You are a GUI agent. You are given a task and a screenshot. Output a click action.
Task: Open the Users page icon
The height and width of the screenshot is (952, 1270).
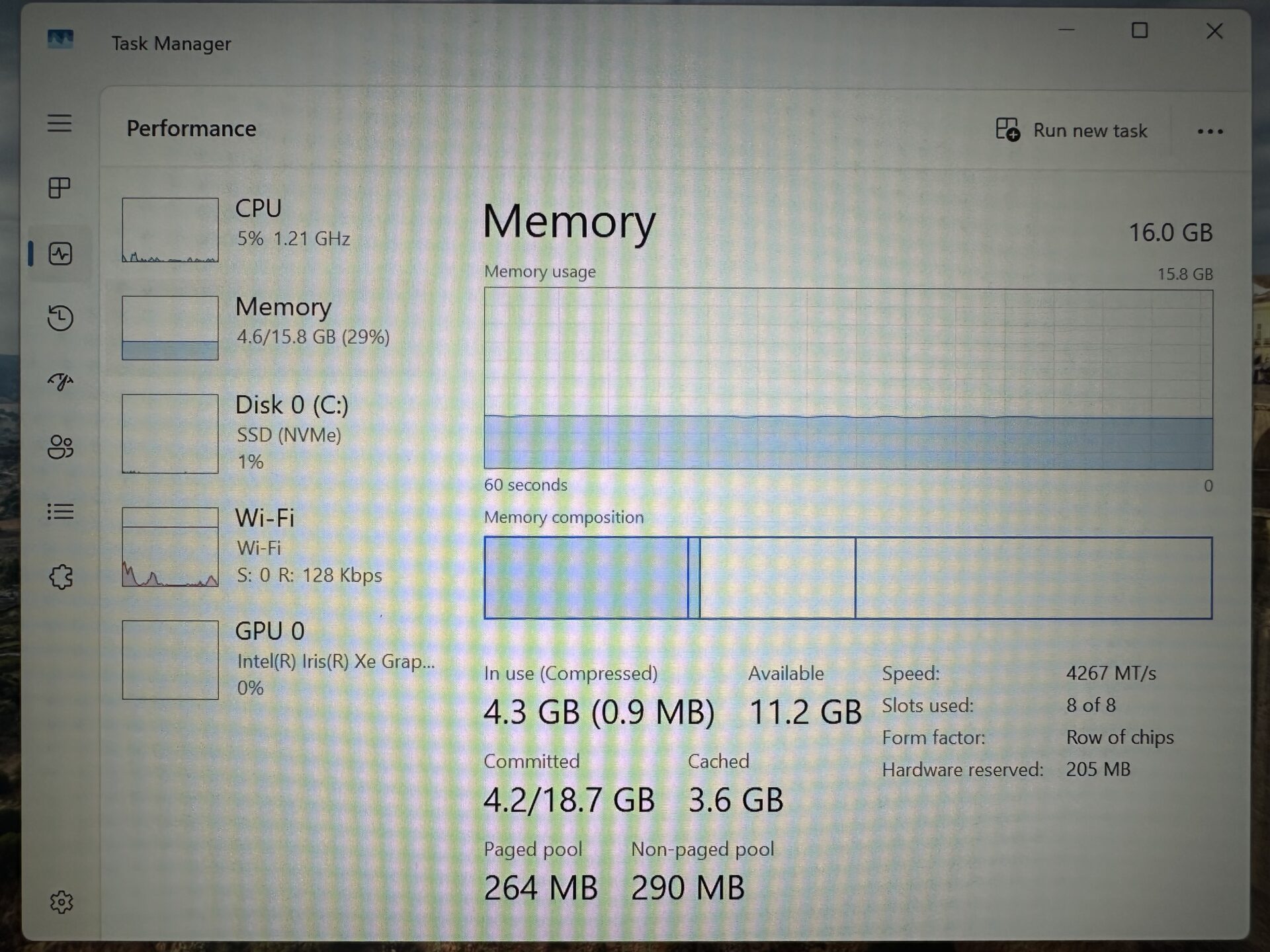[60, 447]
